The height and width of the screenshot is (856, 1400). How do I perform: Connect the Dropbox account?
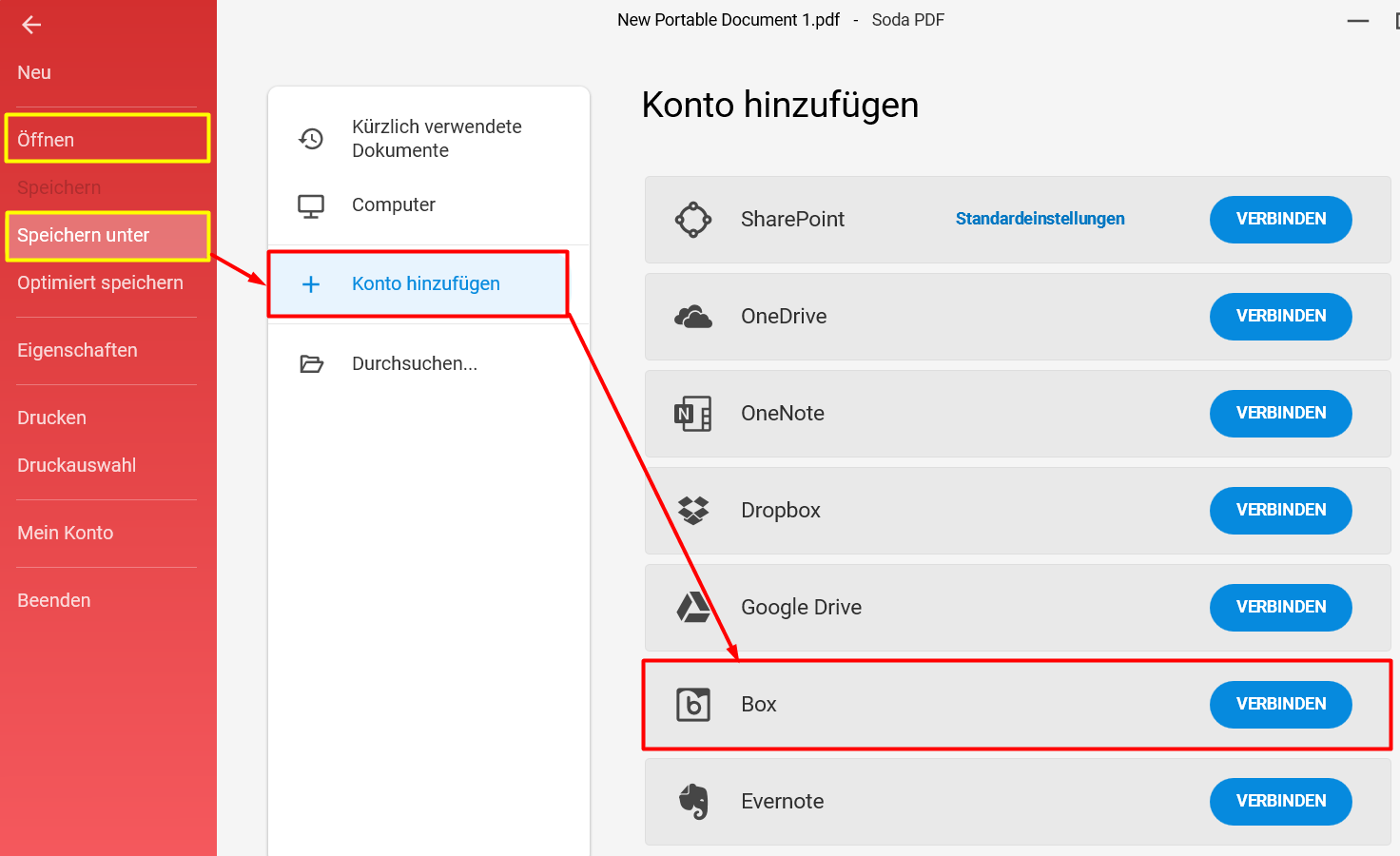(1280, 510)
